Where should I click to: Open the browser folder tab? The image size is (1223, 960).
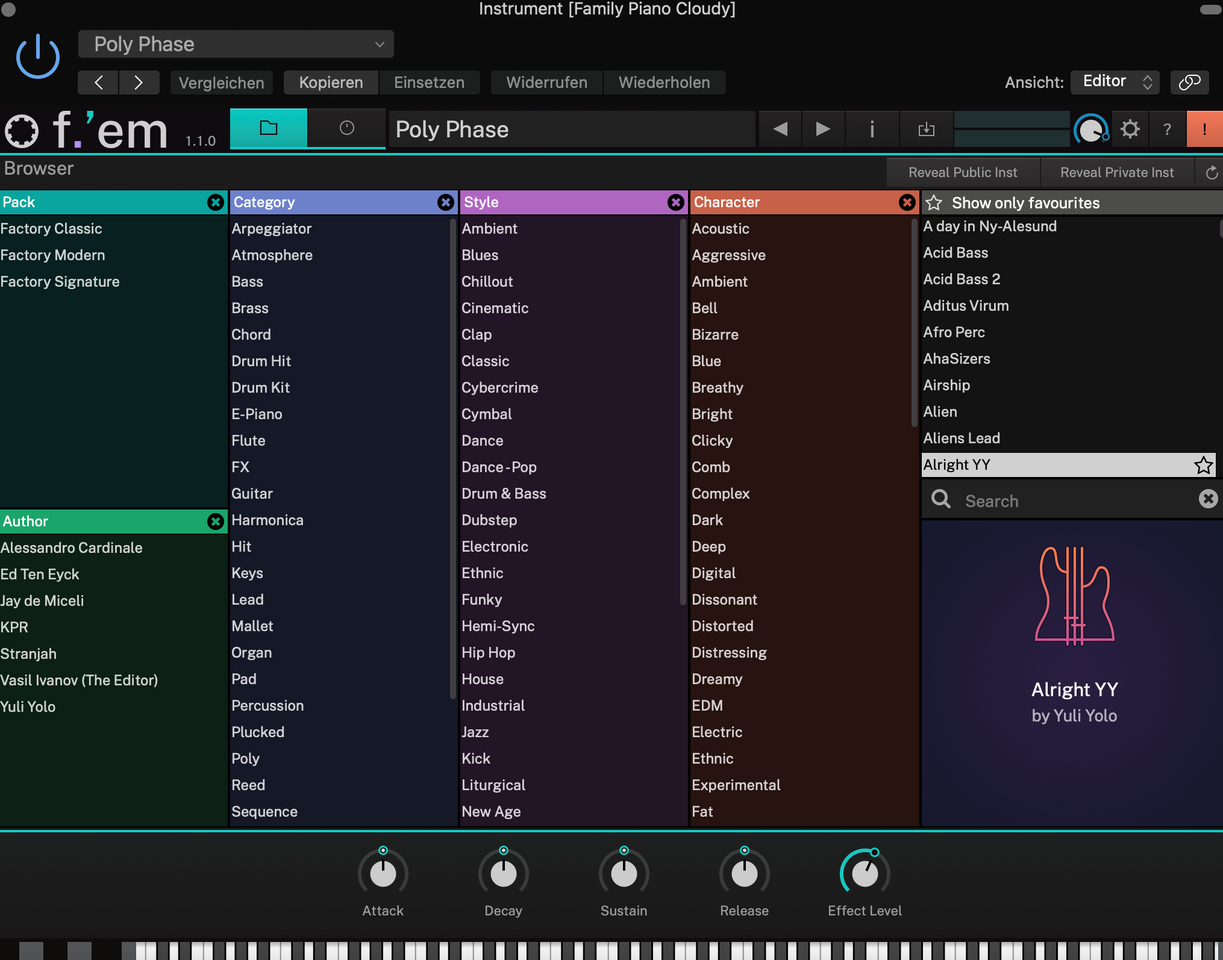click(x=268, y=128)
